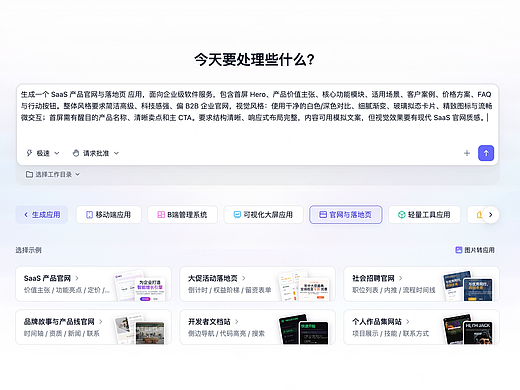
Task: Go back via 生成应用 button
Action: tap(42, 215)
